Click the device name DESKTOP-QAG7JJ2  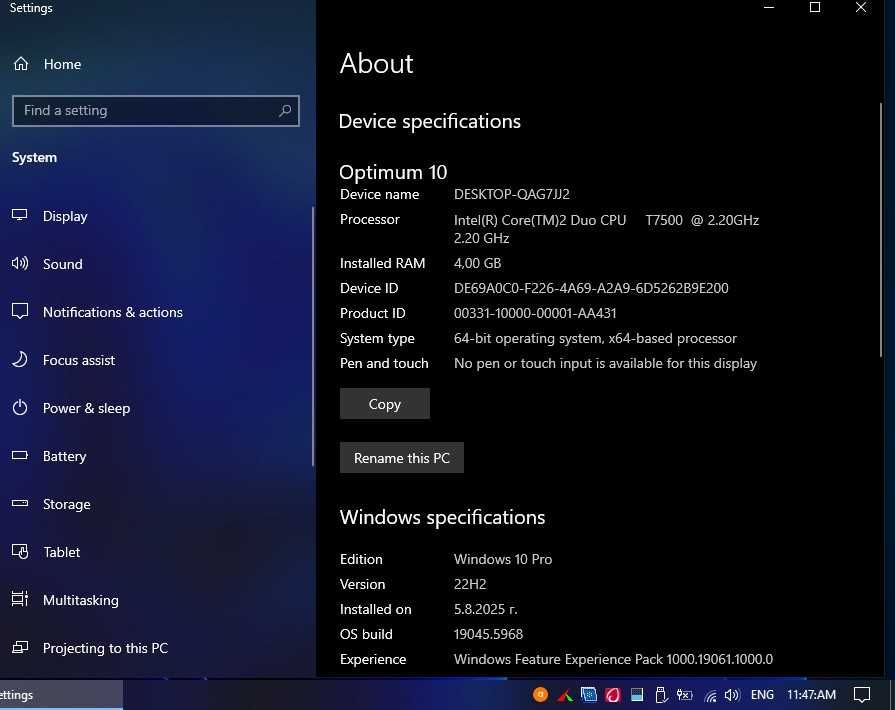click(x=511, y=194)
